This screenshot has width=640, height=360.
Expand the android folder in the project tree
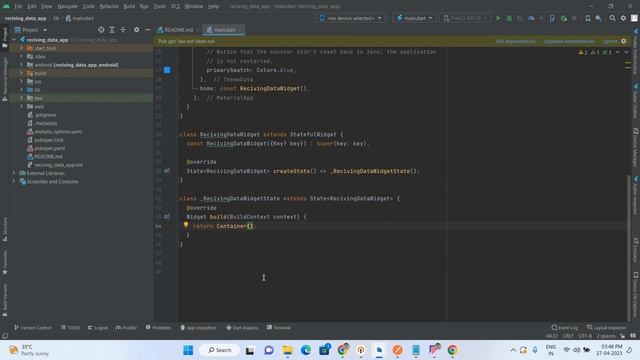[22, 65]
